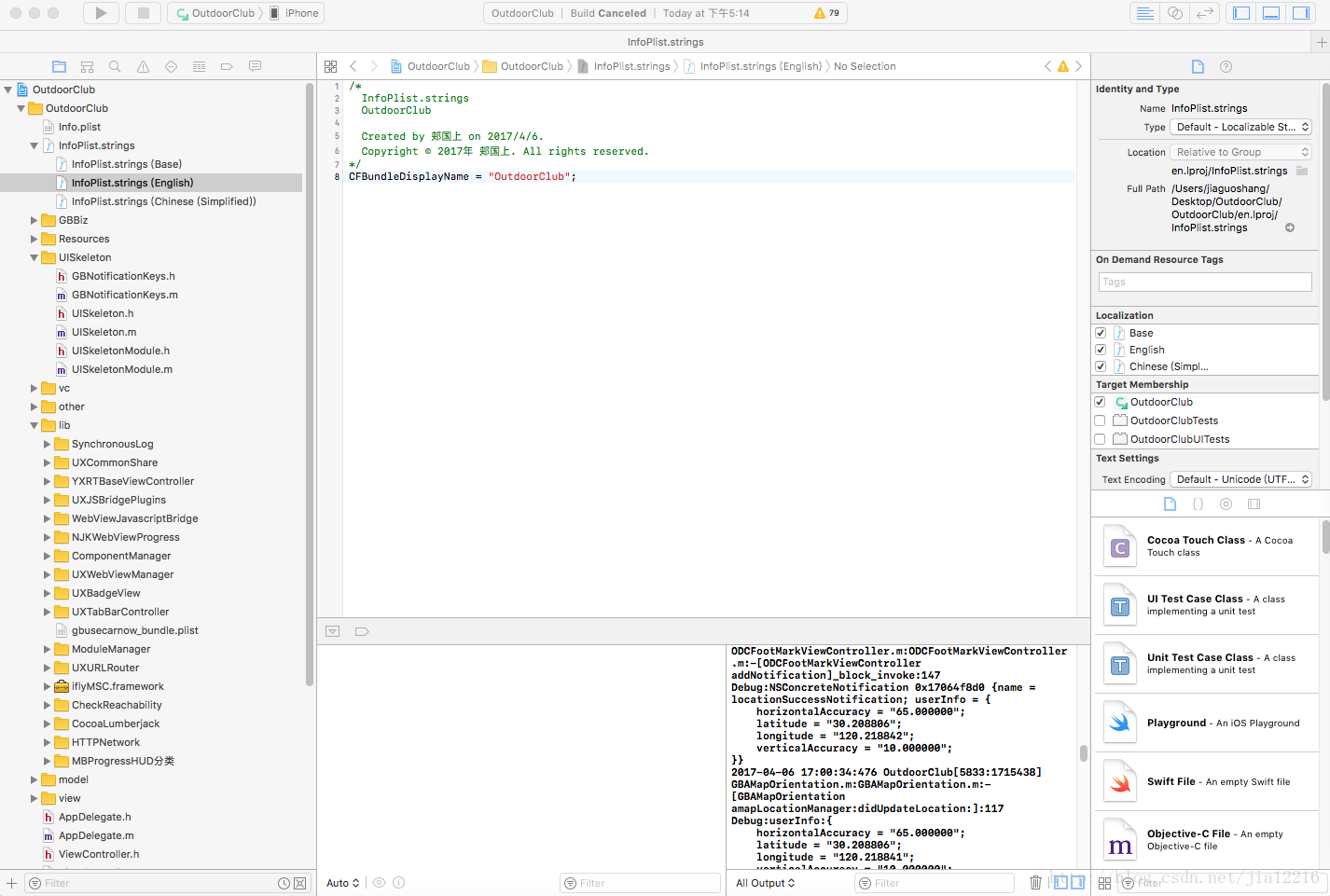Toggle breakpoints activation icon in debug bar
This screenshot has height=896, width=1330.
pos(362,631)
